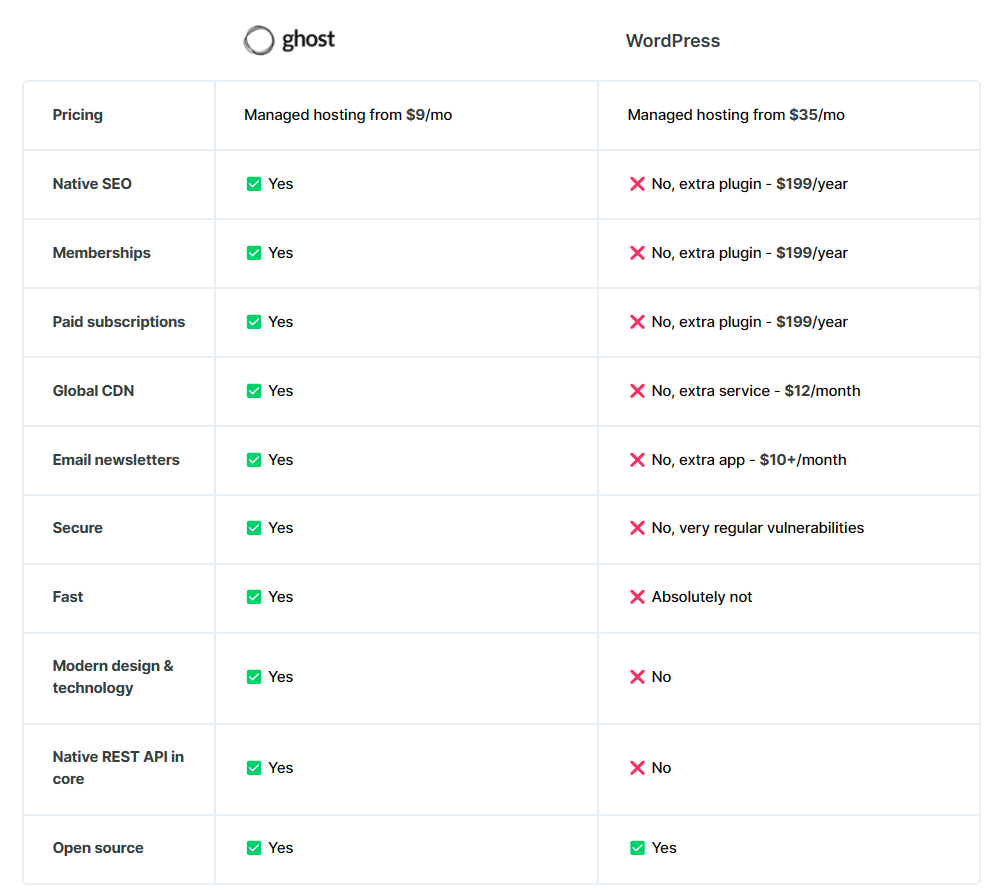Click 'No, extra service - $12/month' text
This screenshot has height=890, width=1001.
756,391
